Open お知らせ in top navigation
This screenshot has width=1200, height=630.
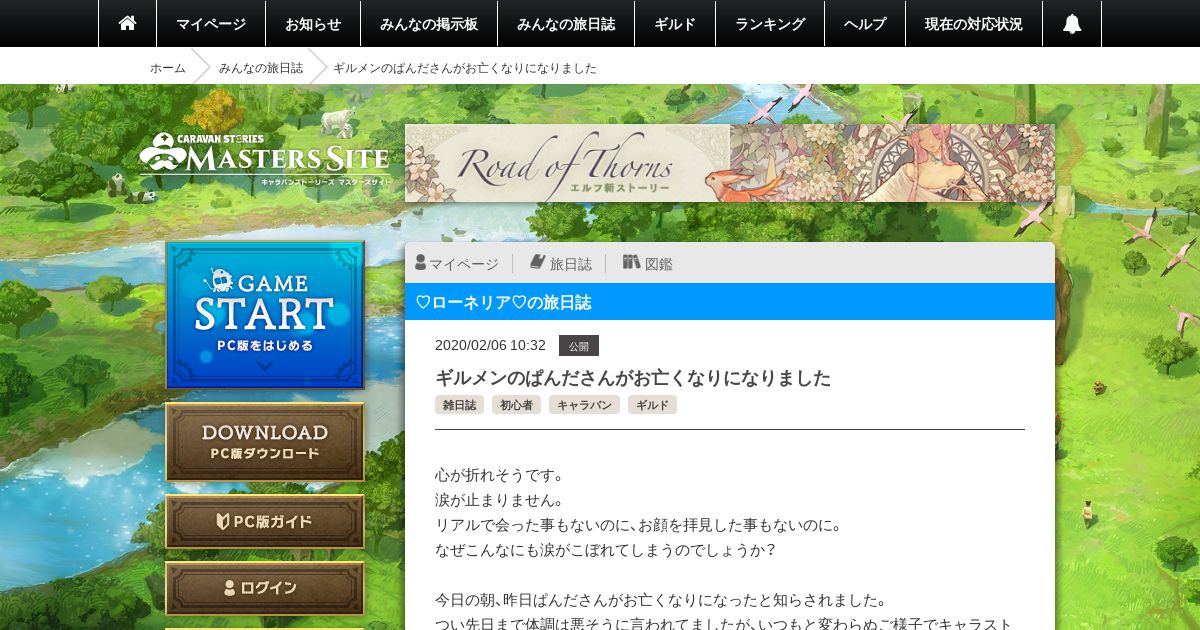(x=313, y=23)
